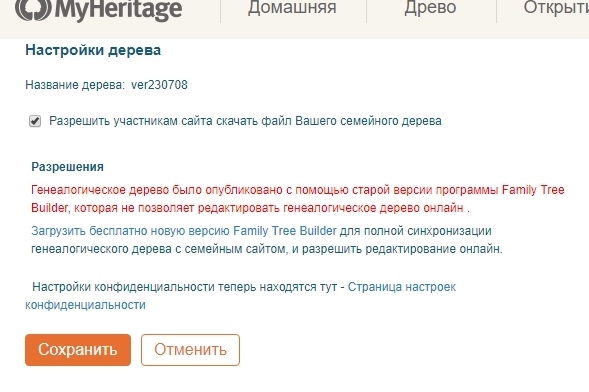Click the label Разрешить участникам сайта скачать файл
The height and width of the screenshot is (392, 589).
(171, 121)
